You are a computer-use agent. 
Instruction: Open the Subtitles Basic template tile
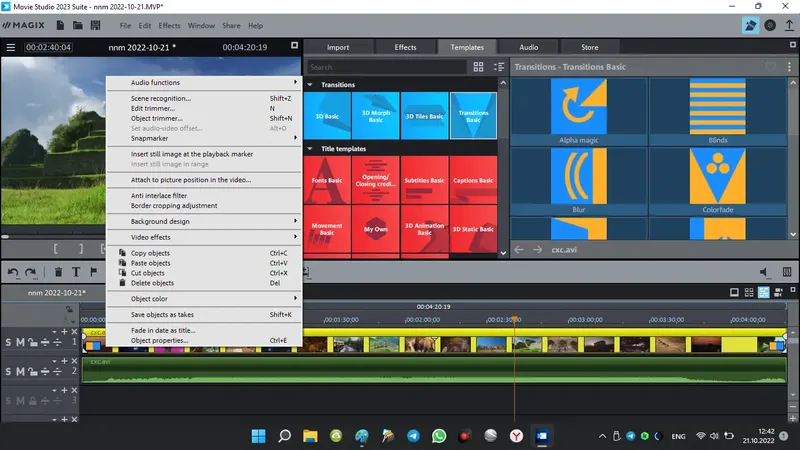[424, 180]
